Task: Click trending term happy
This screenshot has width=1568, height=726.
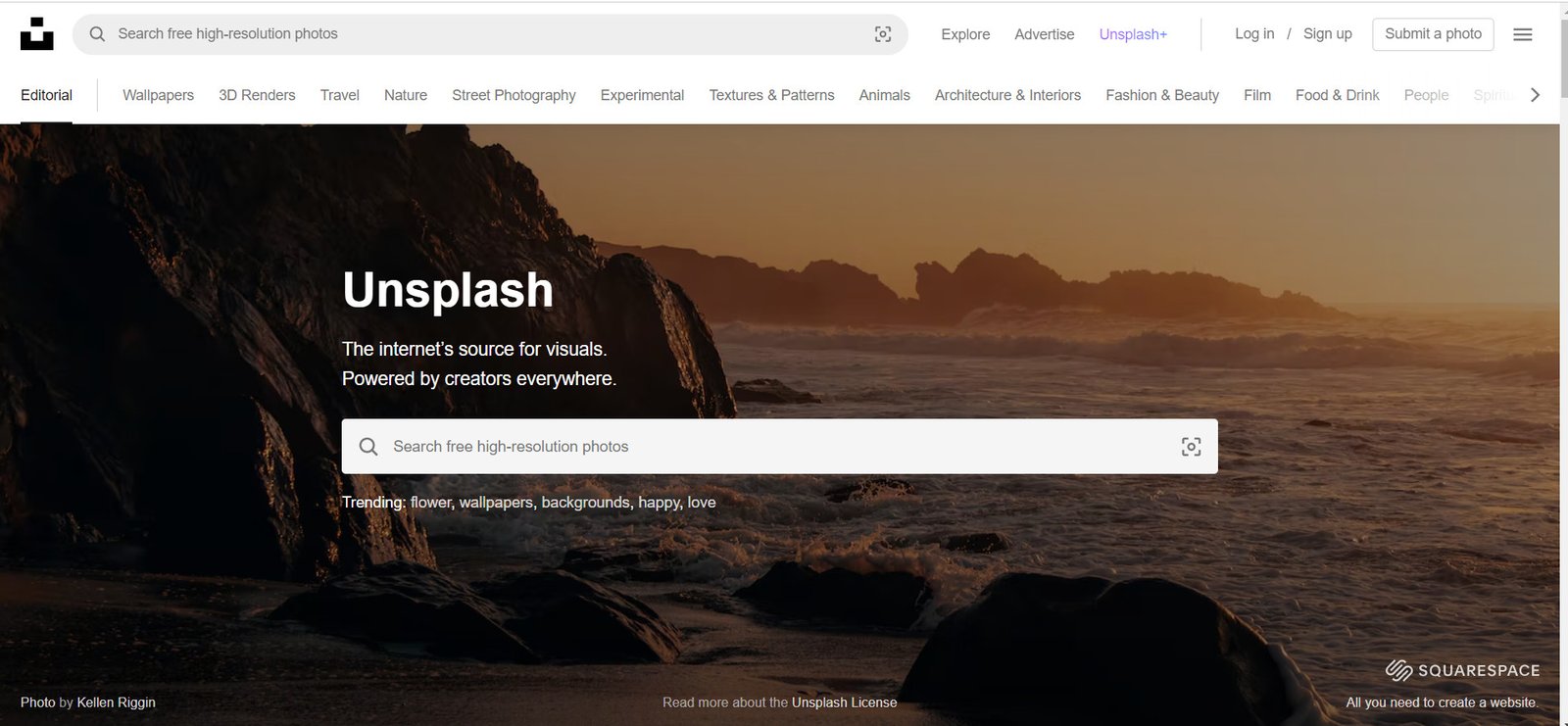Action: (x=660, y=503)
